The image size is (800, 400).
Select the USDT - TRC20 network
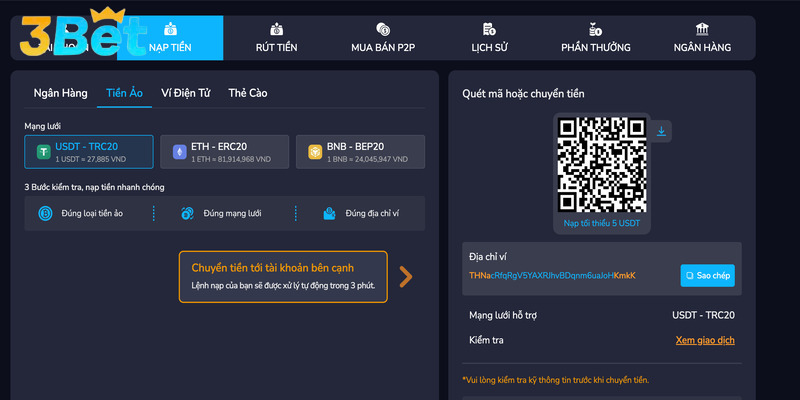(89, 152)
